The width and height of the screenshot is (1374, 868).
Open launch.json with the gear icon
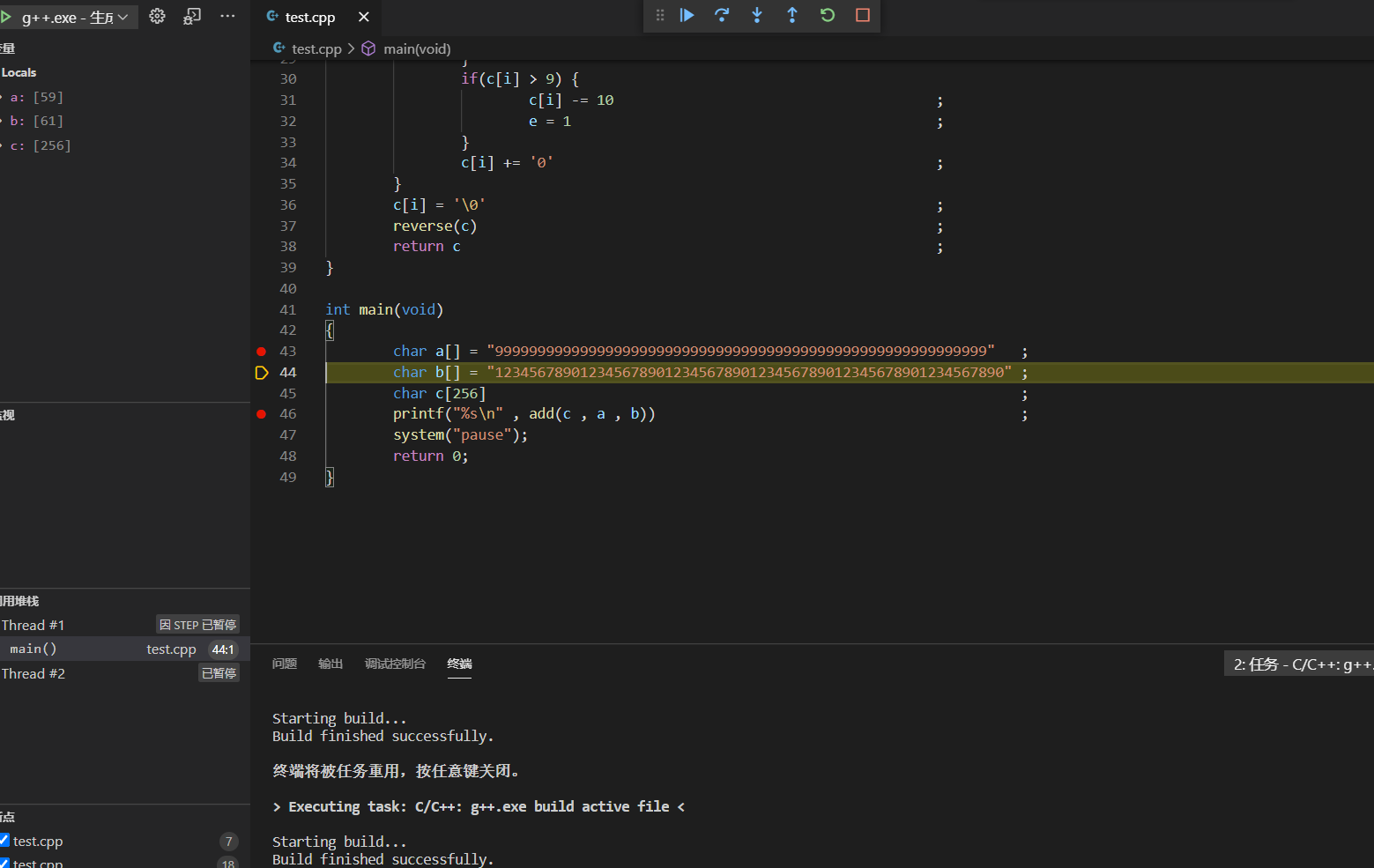click(x=157, y=16)
